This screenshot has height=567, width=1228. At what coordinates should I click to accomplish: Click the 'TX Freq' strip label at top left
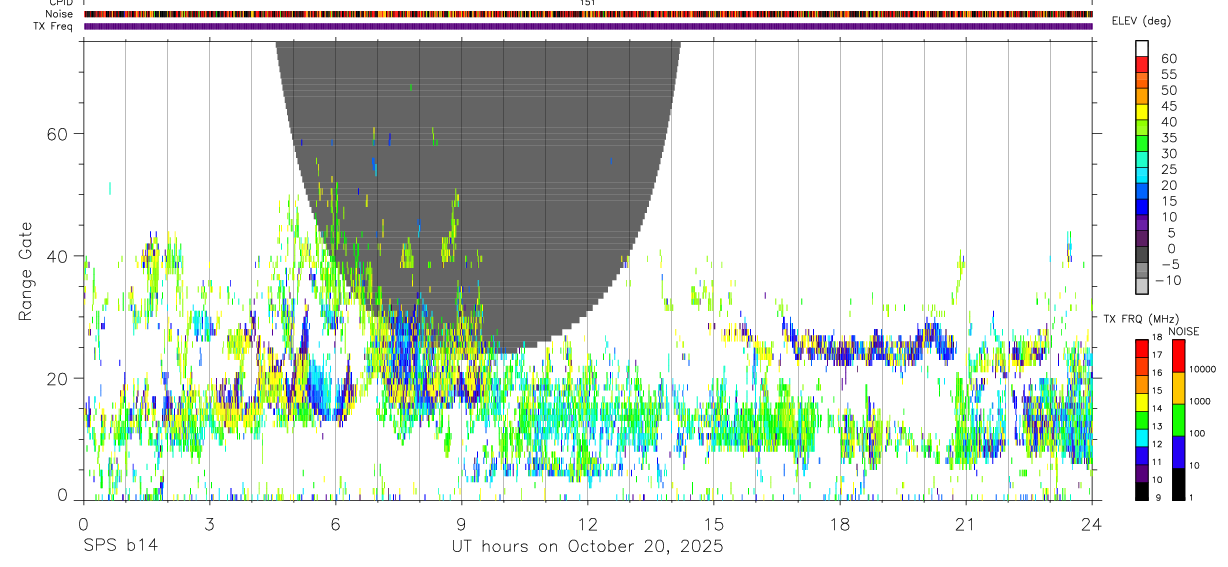[54, 26]
